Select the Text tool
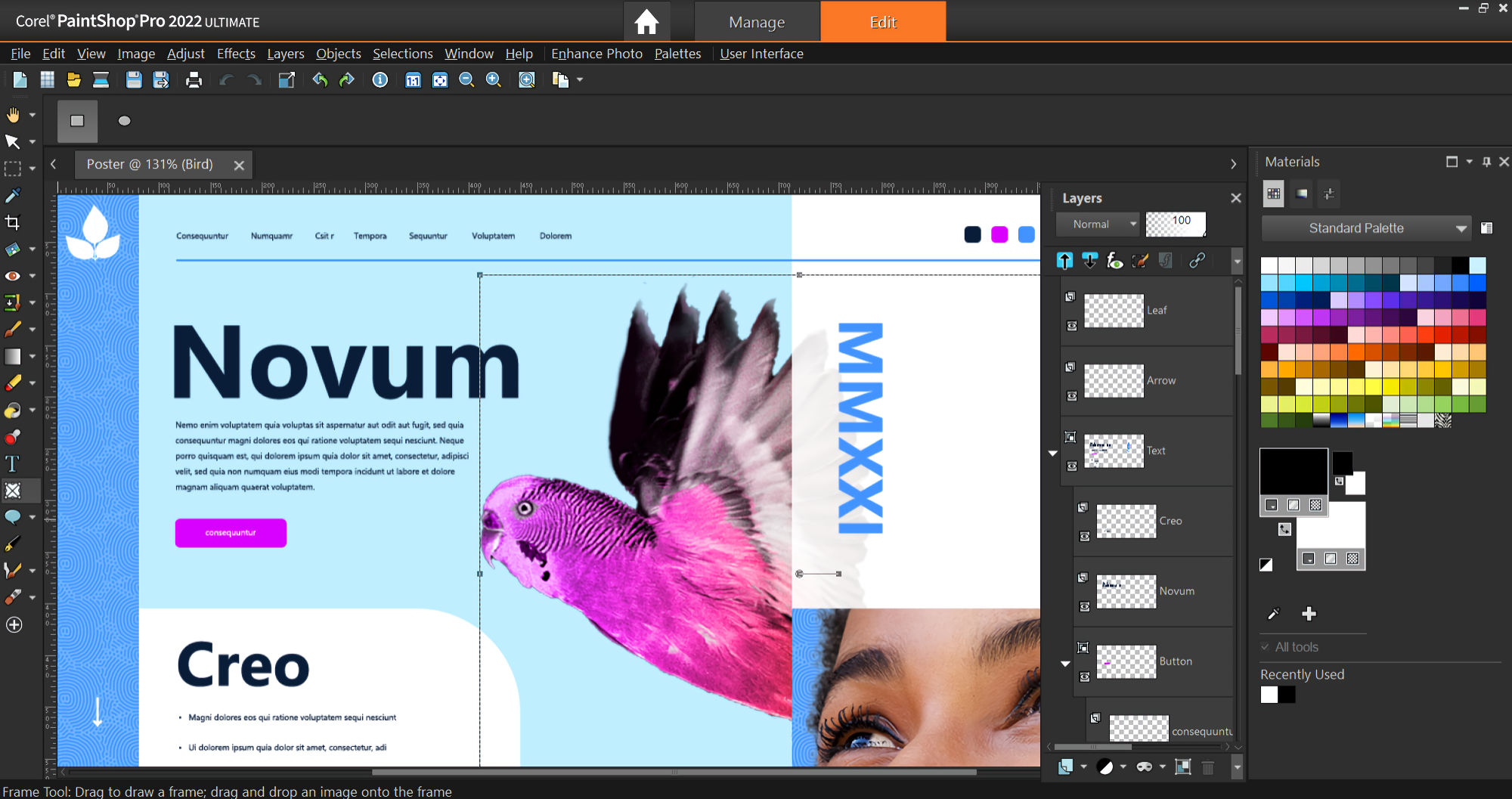 13,463
